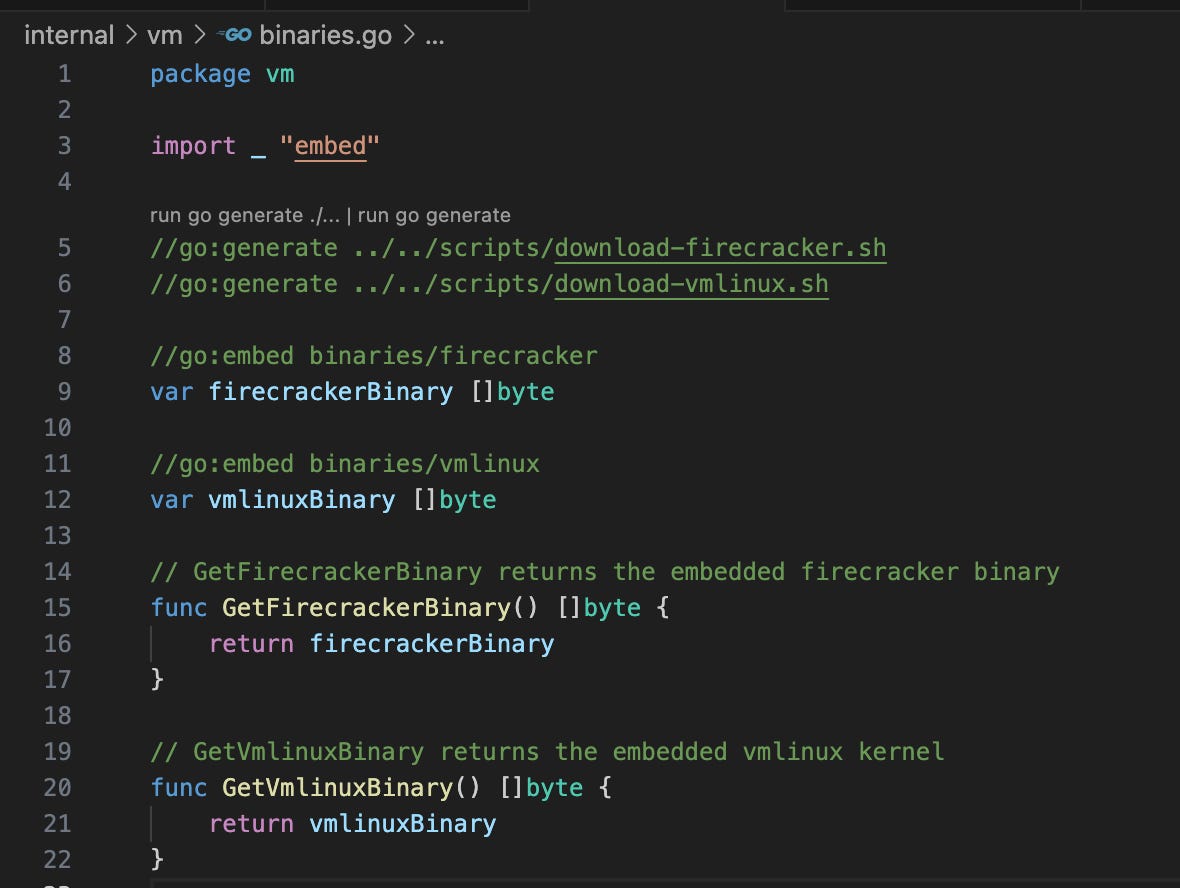Screen dimensions: 1180x888
Task: Click the 'vm' breadcrumb folder
Action: coord(164,35)
